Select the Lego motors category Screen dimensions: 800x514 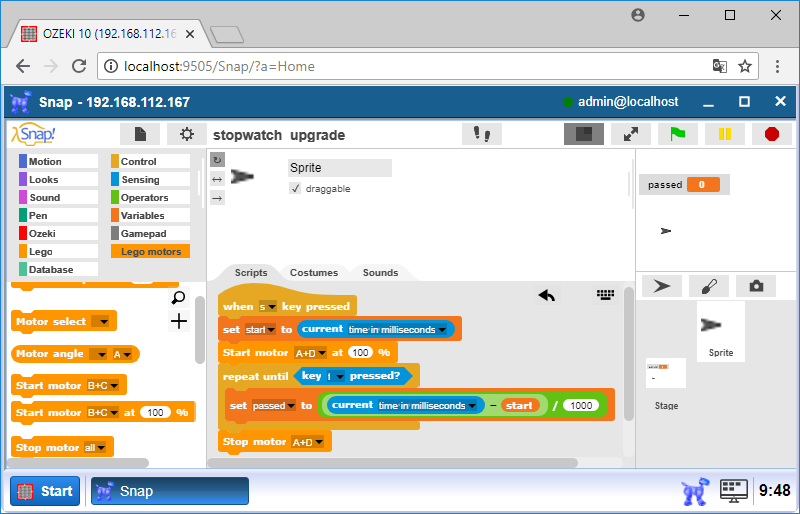(x=151, y=251)
